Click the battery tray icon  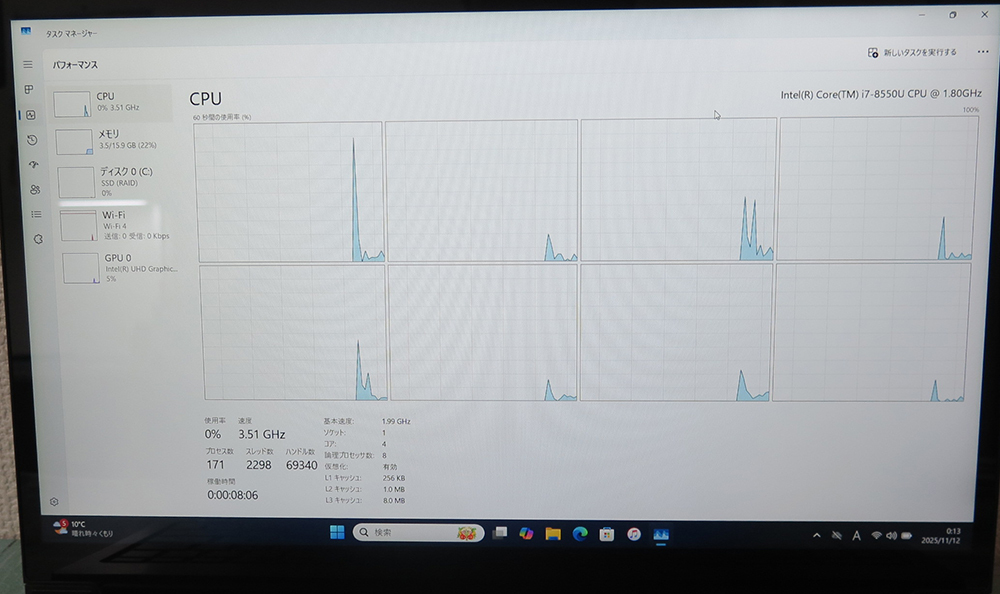coord(906,536)
